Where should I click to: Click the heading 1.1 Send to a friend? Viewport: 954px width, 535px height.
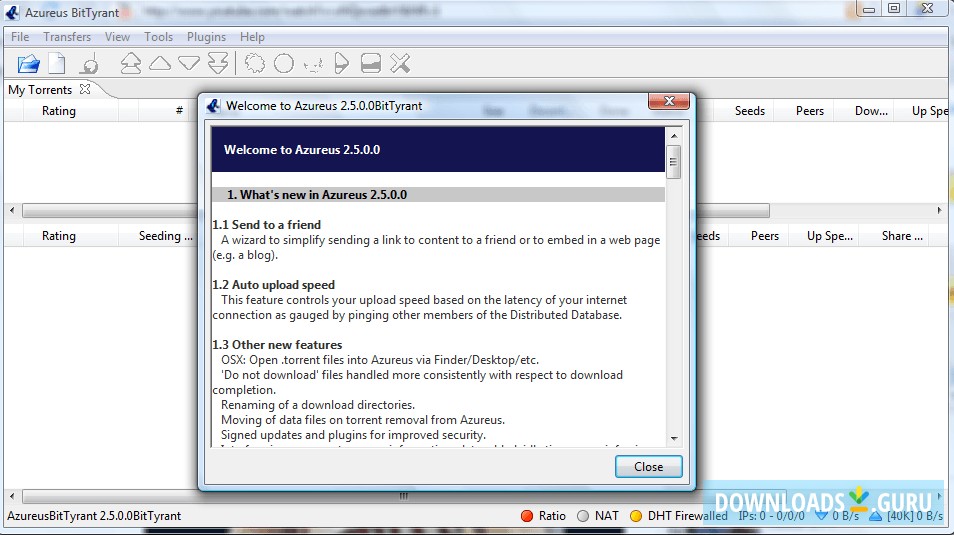(x=266, y=225)
